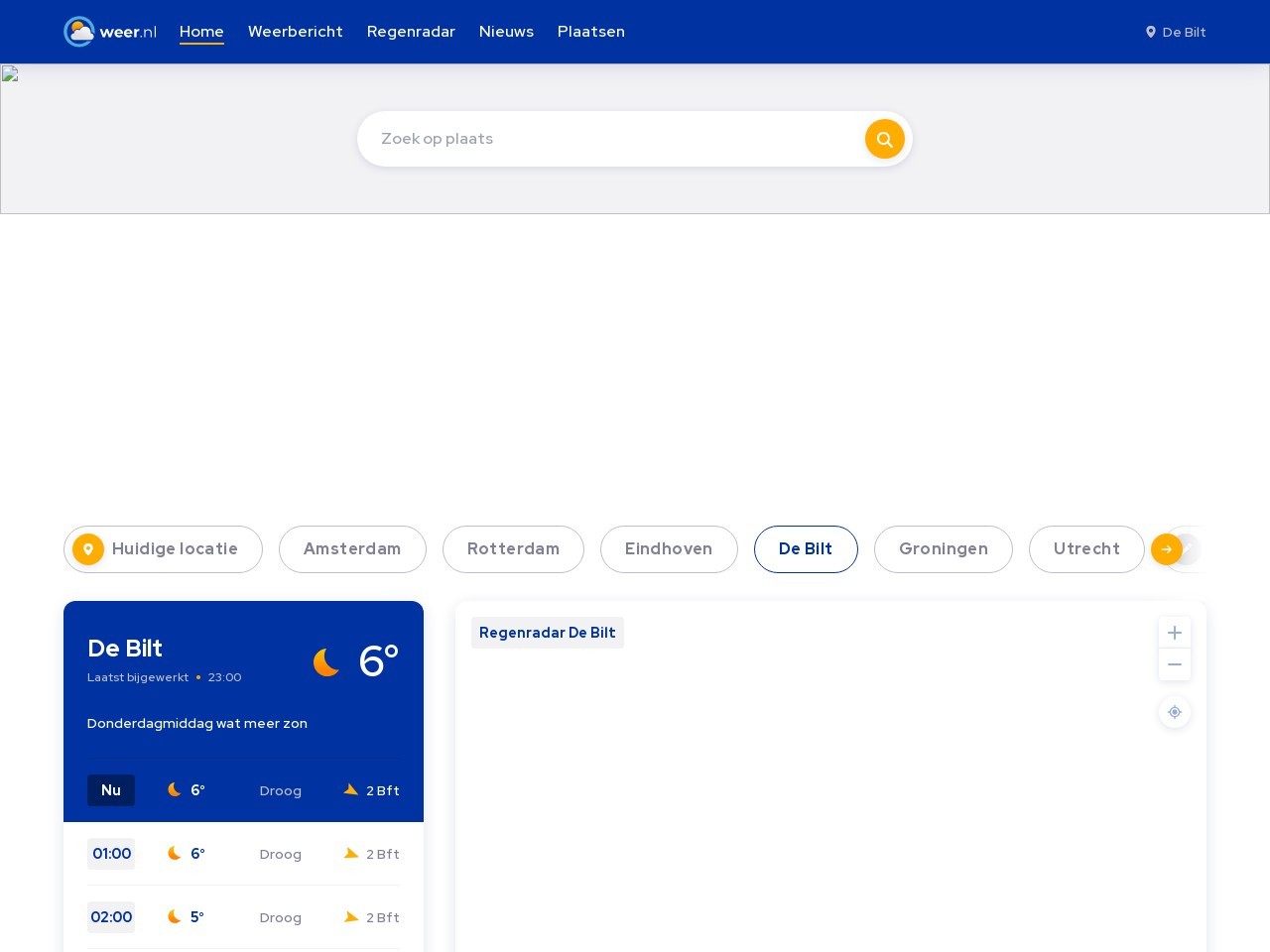Click Droog in the Nu row

coord(281,790)
